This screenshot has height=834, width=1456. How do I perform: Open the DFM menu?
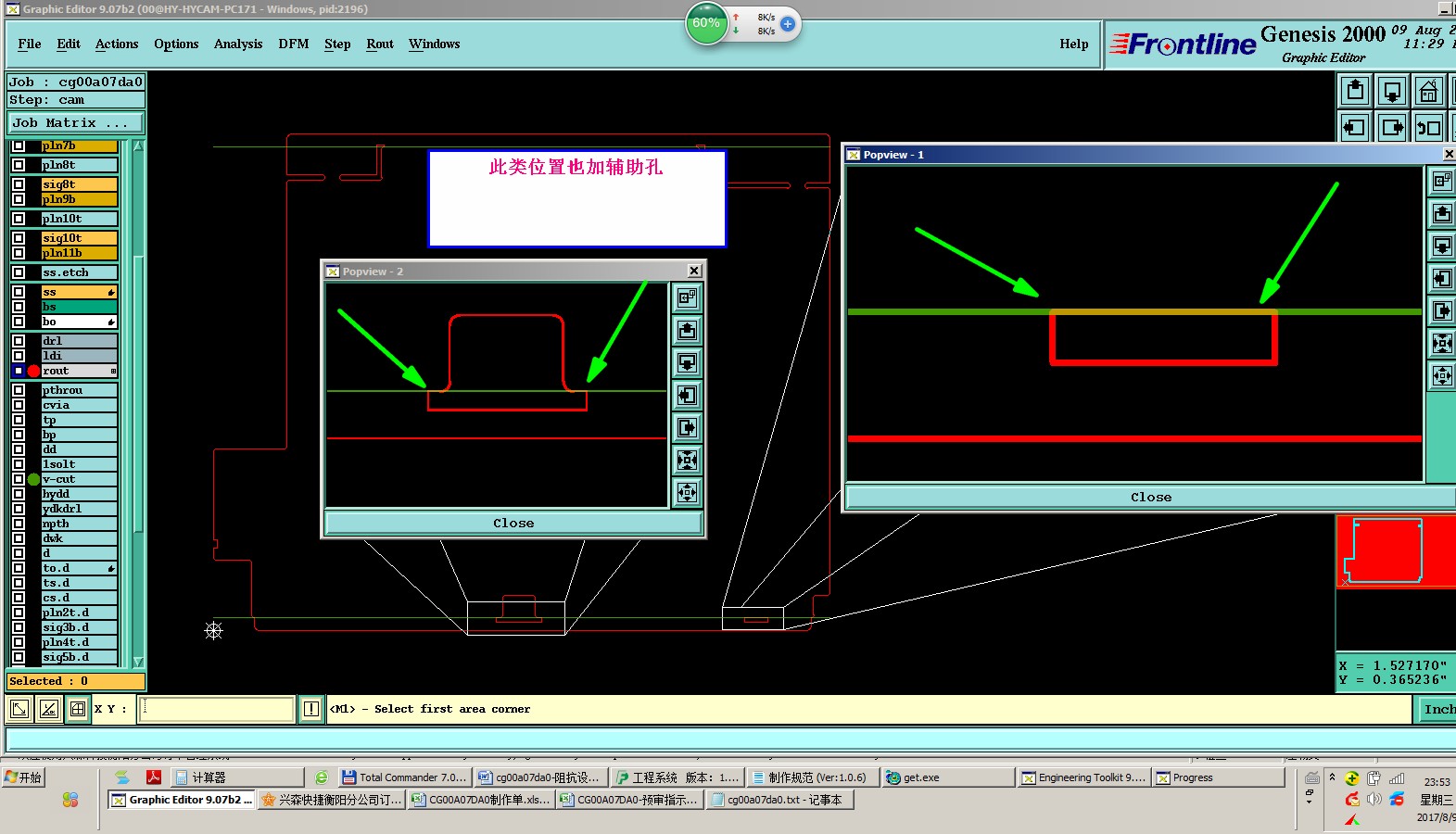(294, 44)
